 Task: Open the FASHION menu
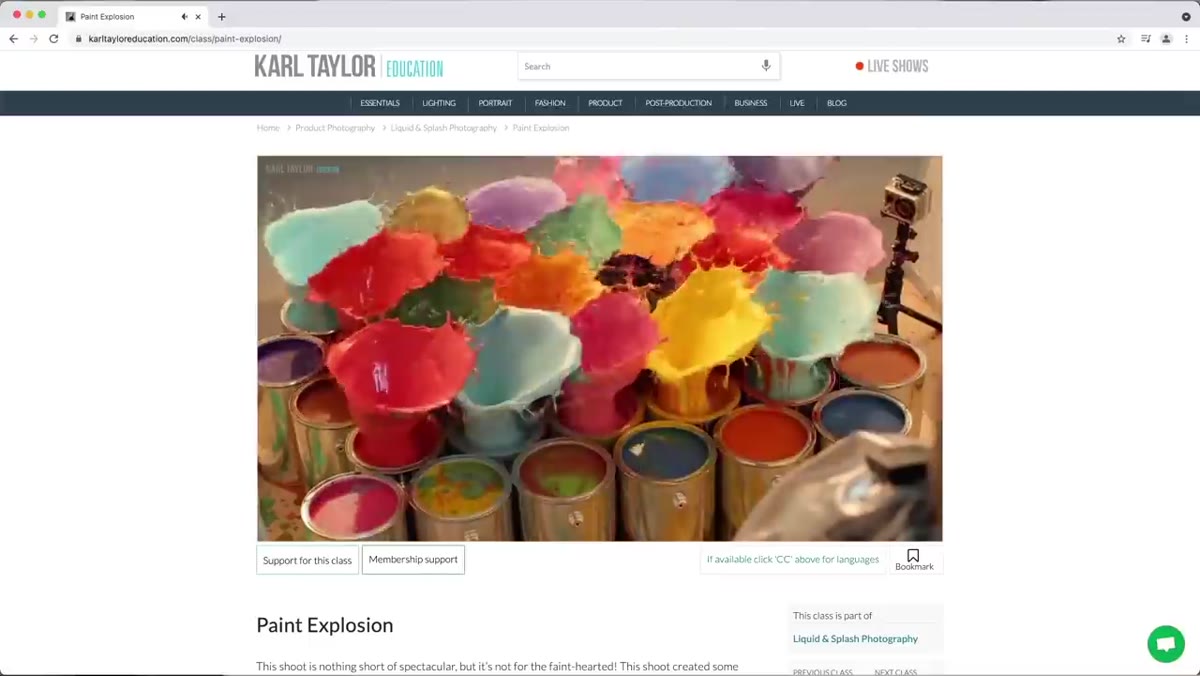tap(550, 103)
